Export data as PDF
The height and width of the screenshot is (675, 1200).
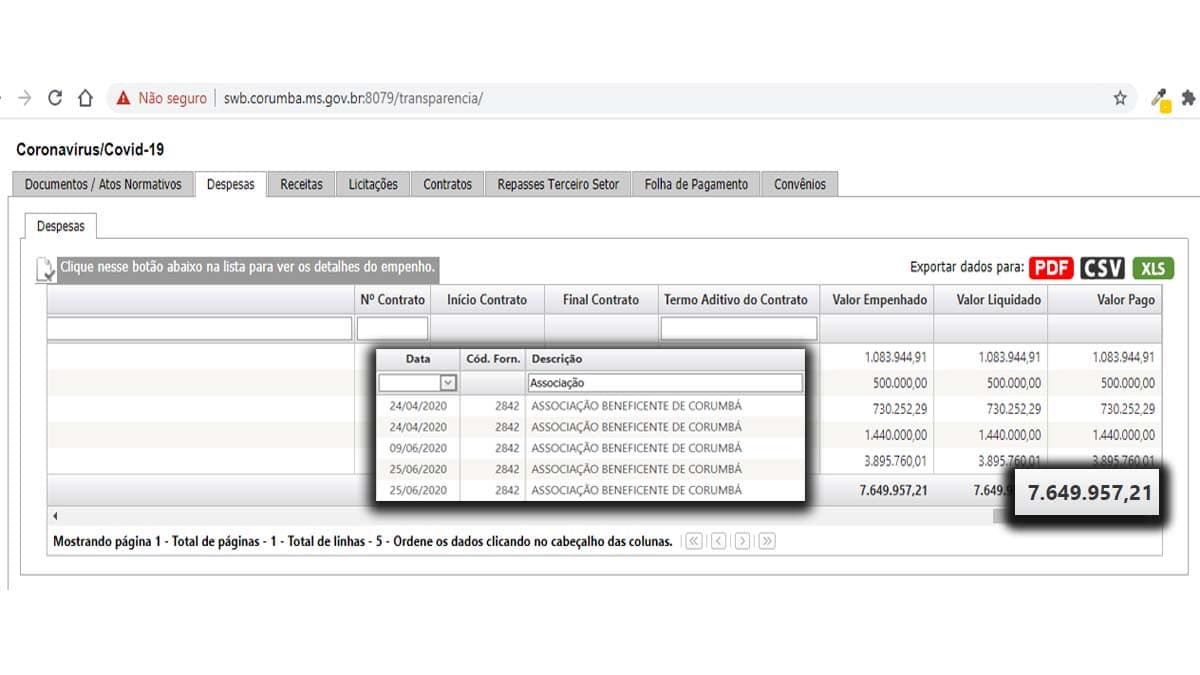tap(1051, 268)
